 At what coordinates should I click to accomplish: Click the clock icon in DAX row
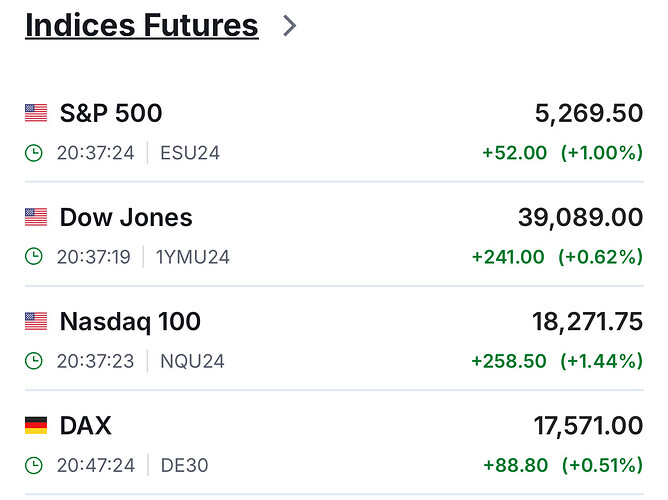click(34, 465)
